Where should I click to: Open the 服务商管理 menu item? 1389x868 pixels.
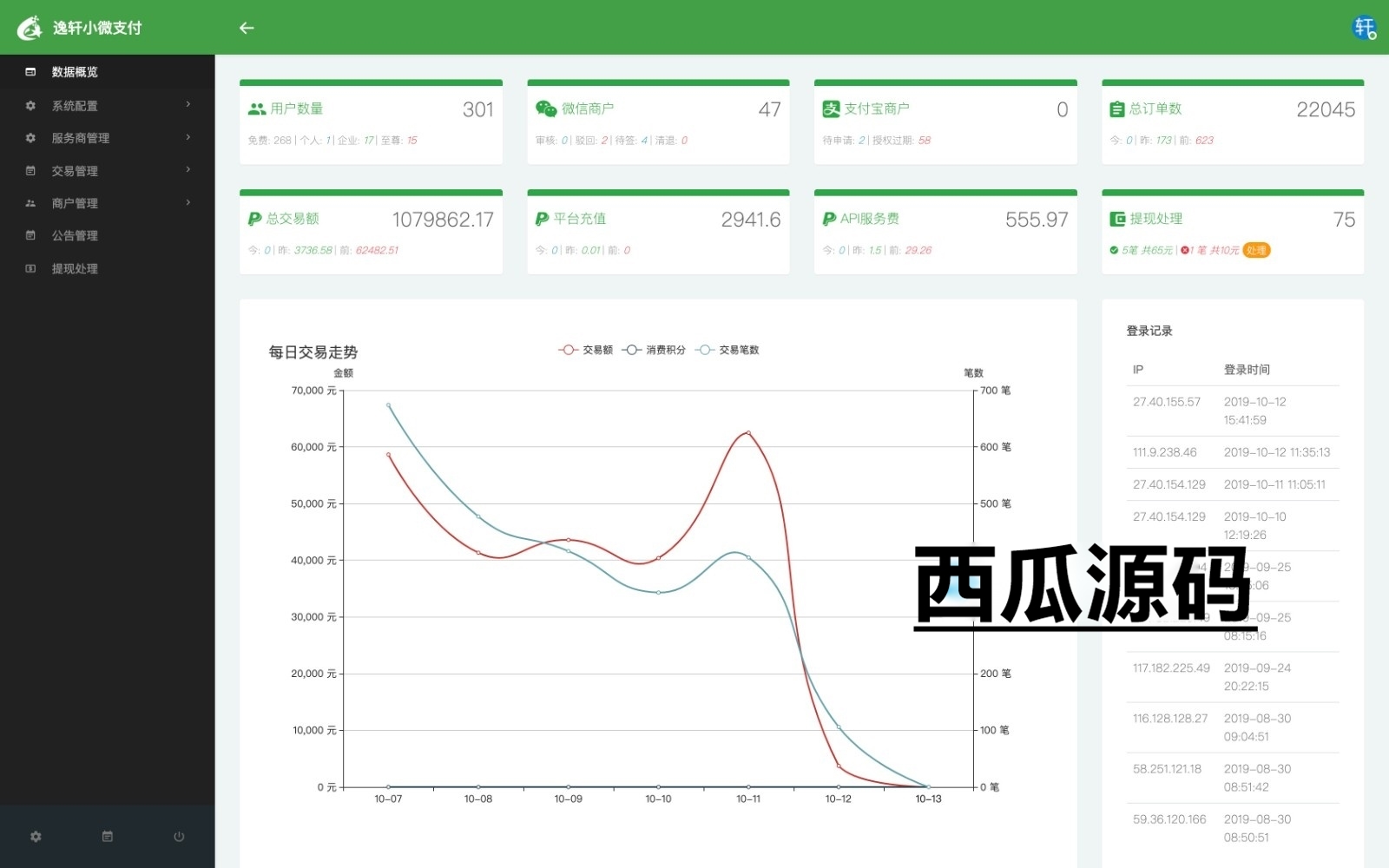click(x=108, y=138)
